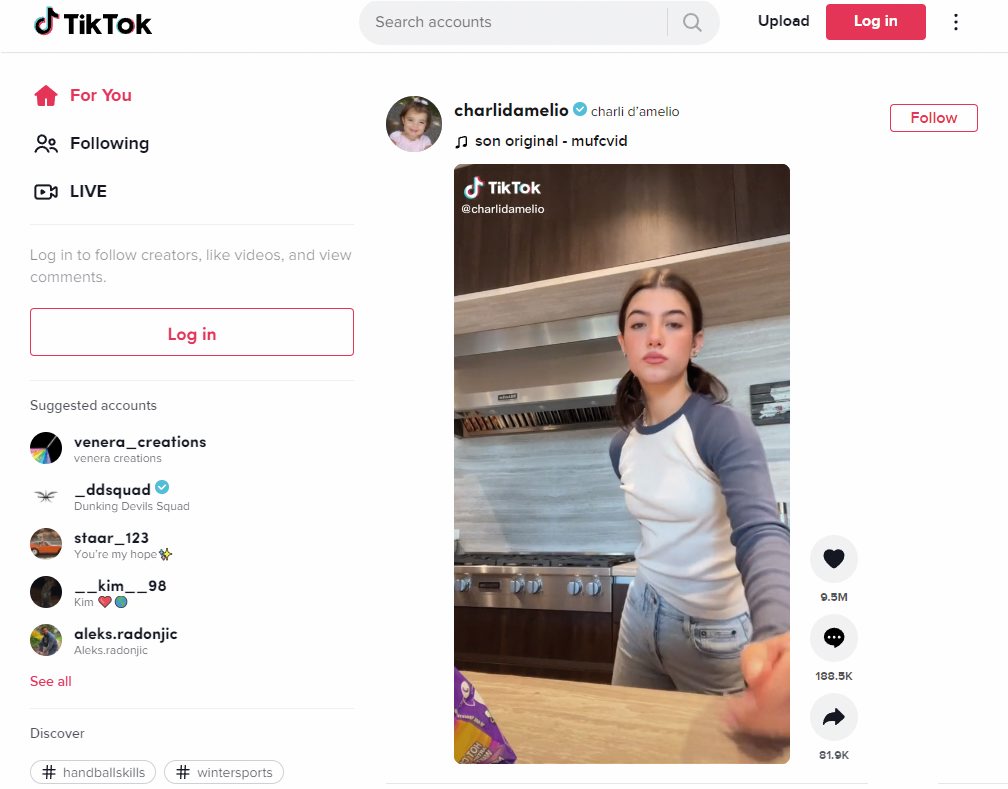Expand suggested accounts with See all

(51, 682)
